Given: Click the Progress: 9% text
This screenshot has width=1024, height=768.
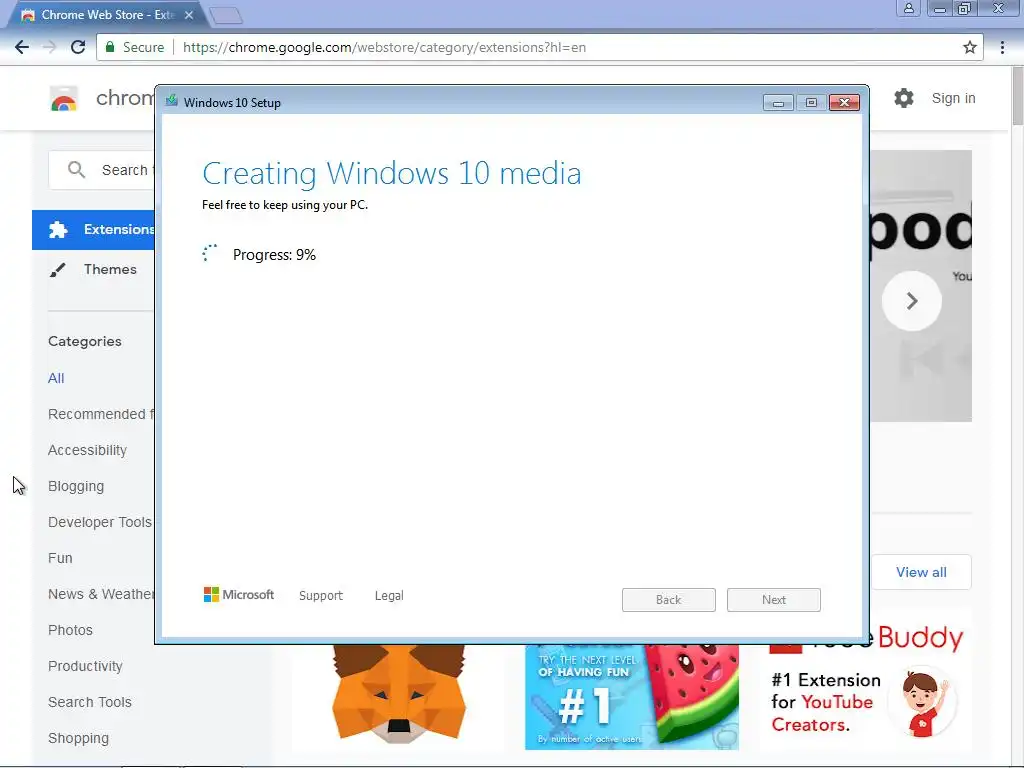Looking at the screenshot, I should pyautogui.click(x=274, y=255).
